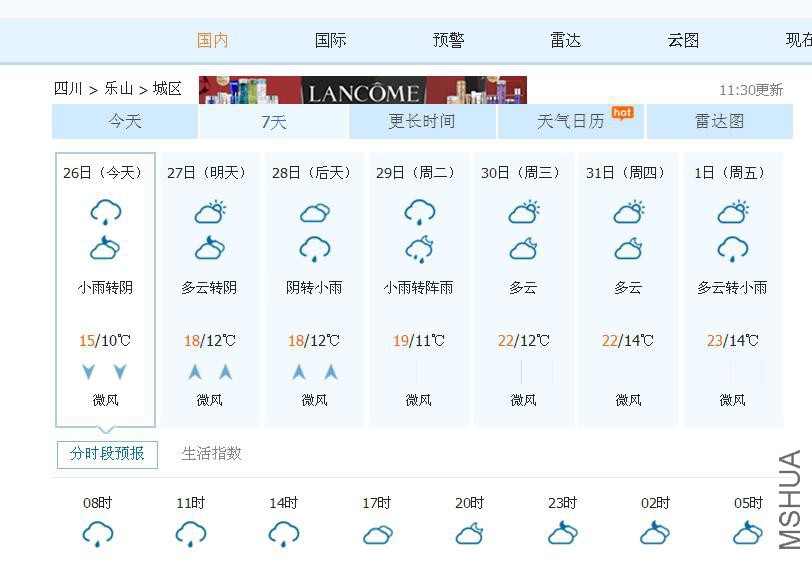812x565 pixels.
Task: Click the rain icon at 08时 hourly forecast
Action: (98, 534)
